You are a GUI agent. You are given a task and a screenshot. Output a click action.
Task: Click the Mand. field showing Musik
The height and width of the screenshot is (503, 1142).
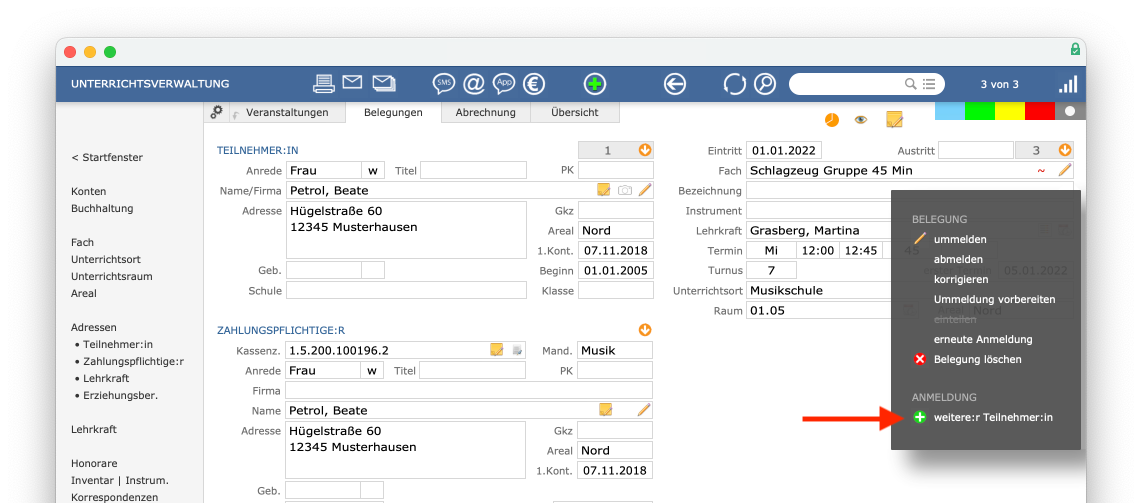pos(615,350)
